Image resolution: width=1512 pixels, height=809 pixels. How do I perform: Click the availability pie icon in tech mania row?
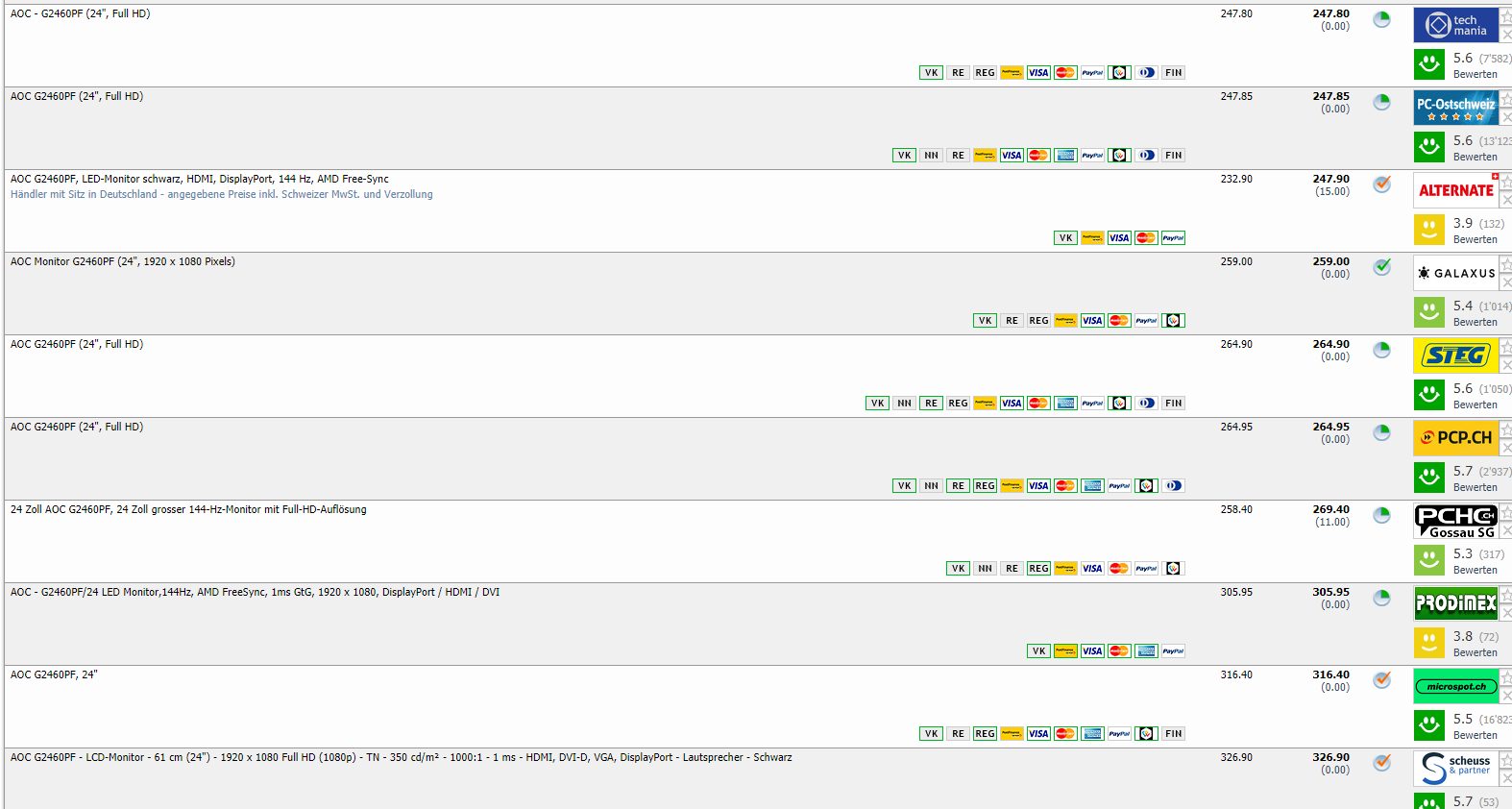click(1381, 19)
